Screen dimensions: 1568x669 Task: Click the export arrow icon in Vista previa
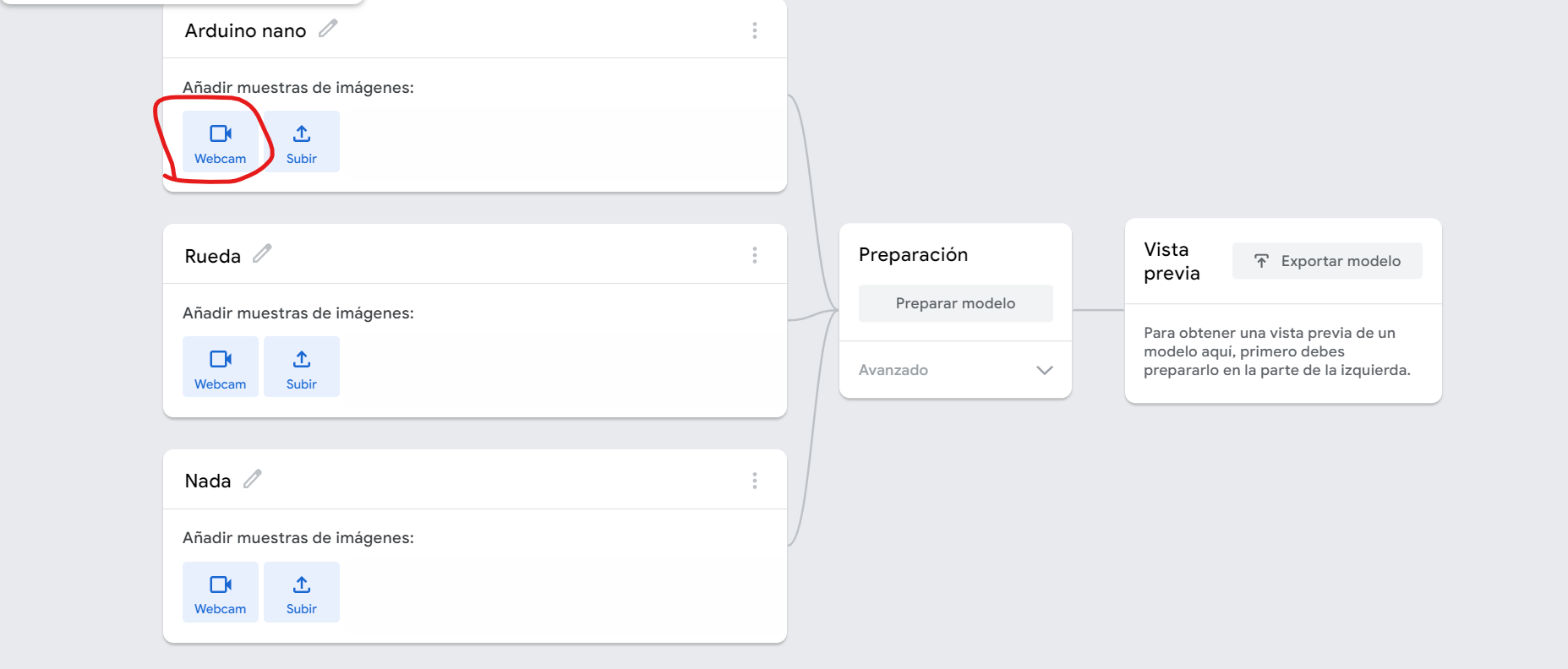[x=1261, y=261]
